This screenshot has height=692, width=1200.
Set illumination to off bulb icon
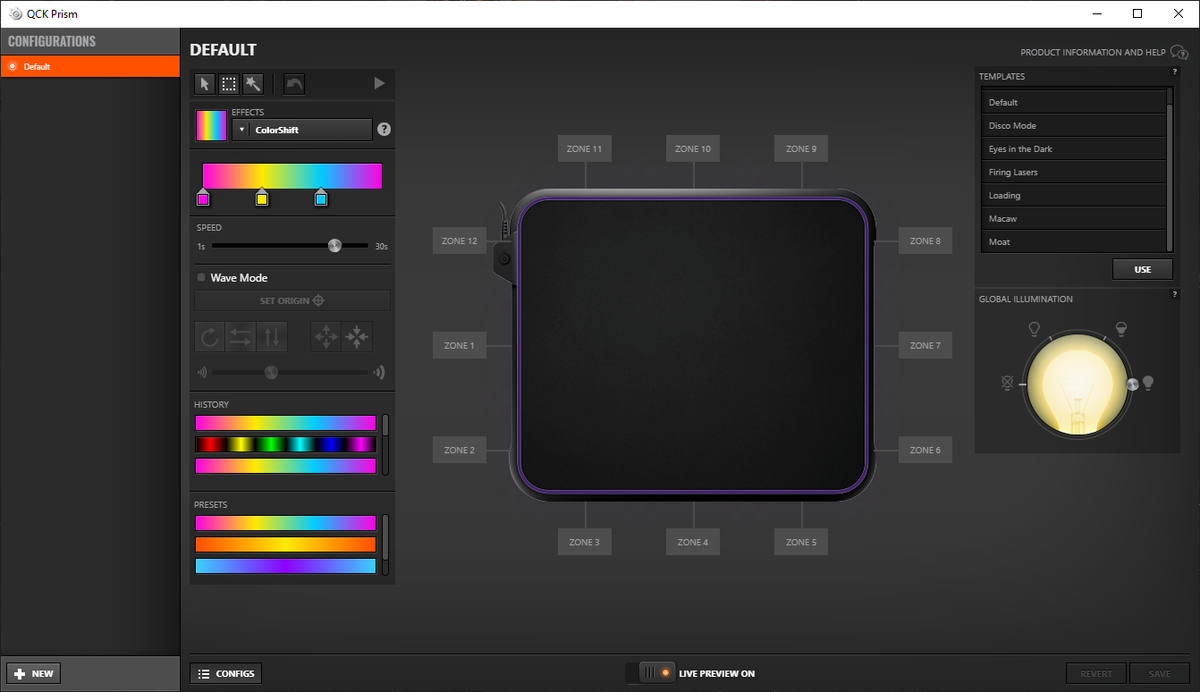click(x=1007, y=383)
